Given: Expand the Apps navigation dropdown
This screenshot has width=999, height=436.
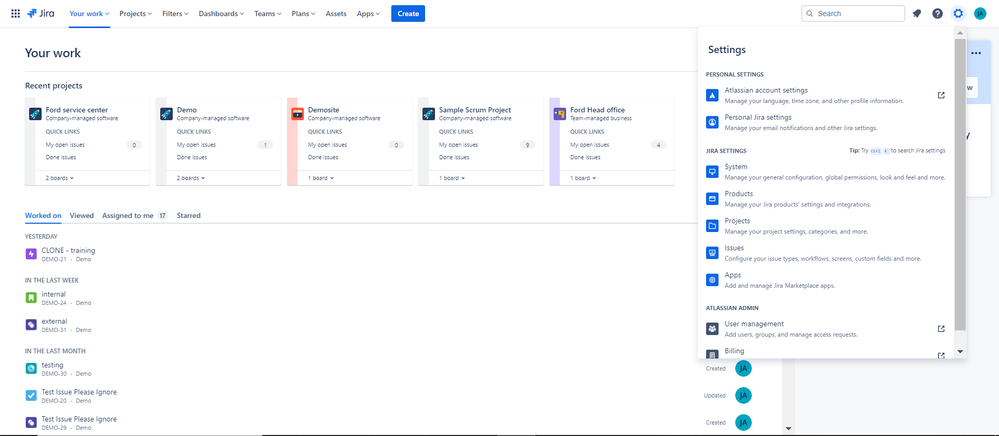Looking at the screenshot, I should point(368,13).
